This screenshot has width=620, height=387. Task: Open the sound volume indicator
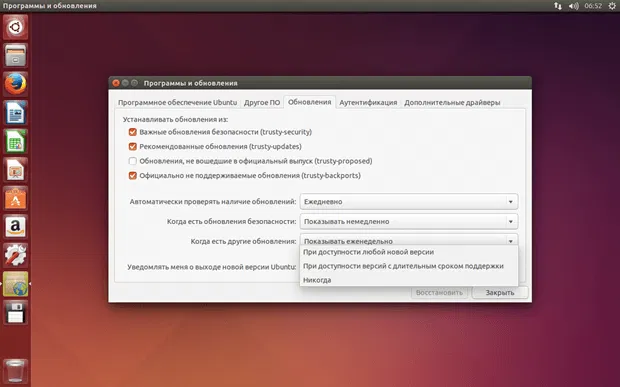pos(574,6)
